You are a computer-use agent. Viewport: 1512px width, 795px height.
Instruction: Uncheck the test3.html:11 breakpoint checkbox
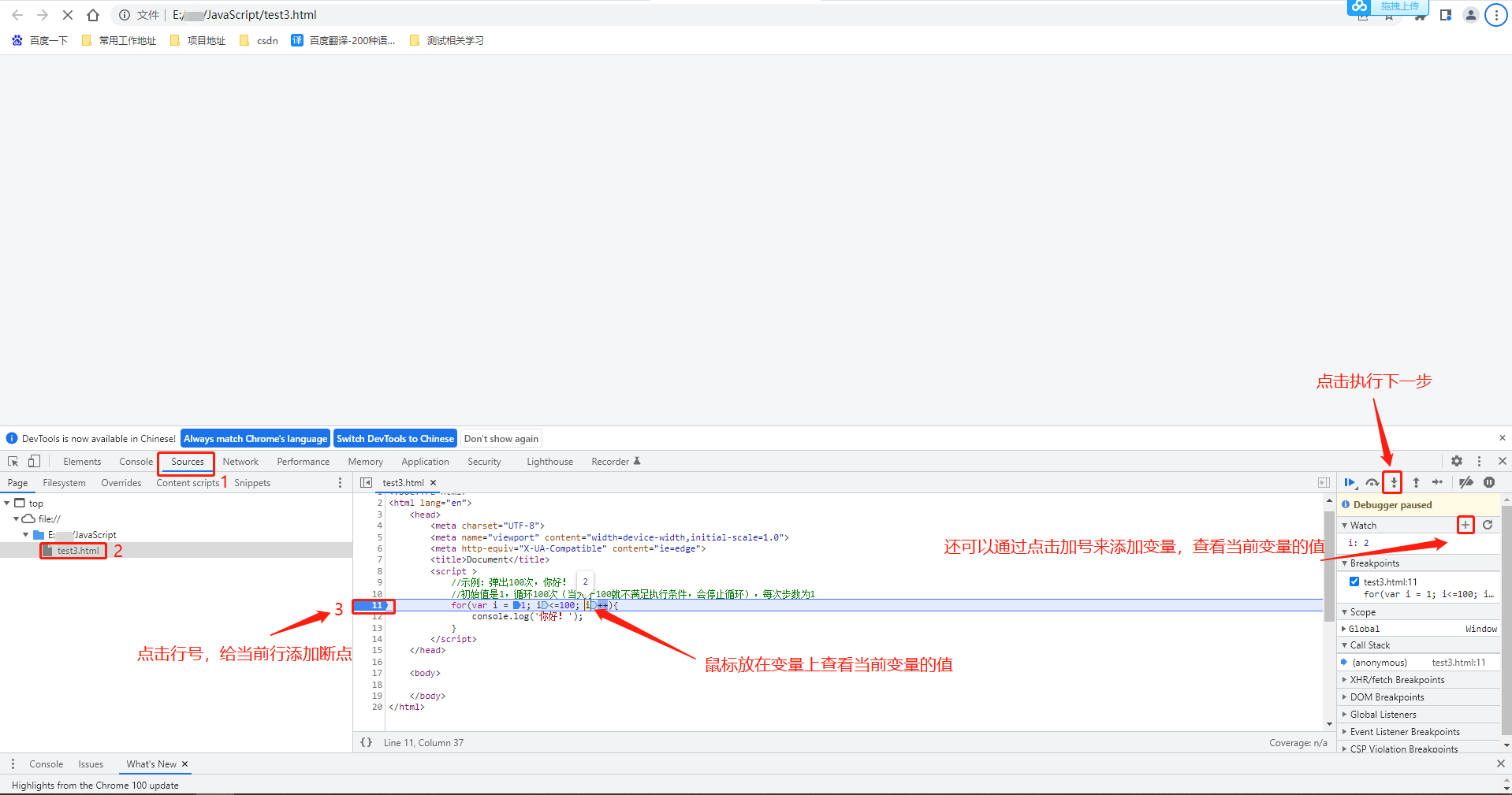1354,582
